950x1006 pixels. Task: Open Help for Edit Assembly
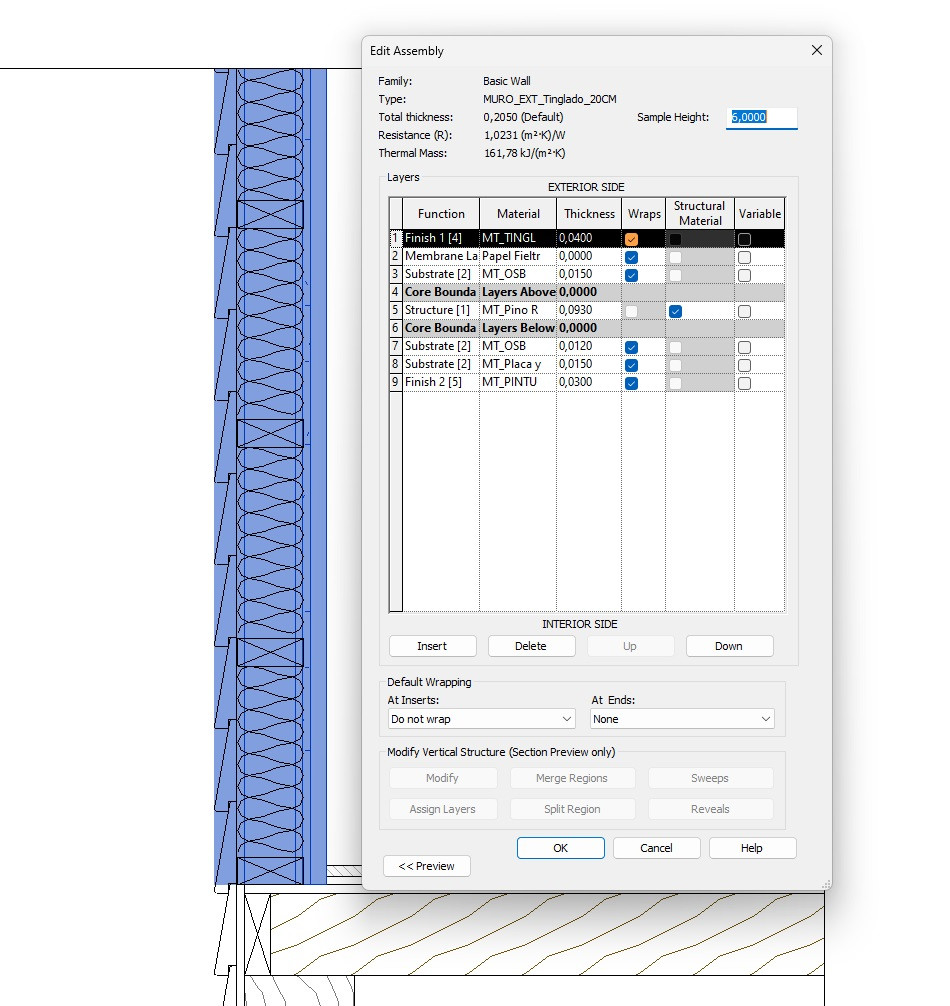coord(752,848)
